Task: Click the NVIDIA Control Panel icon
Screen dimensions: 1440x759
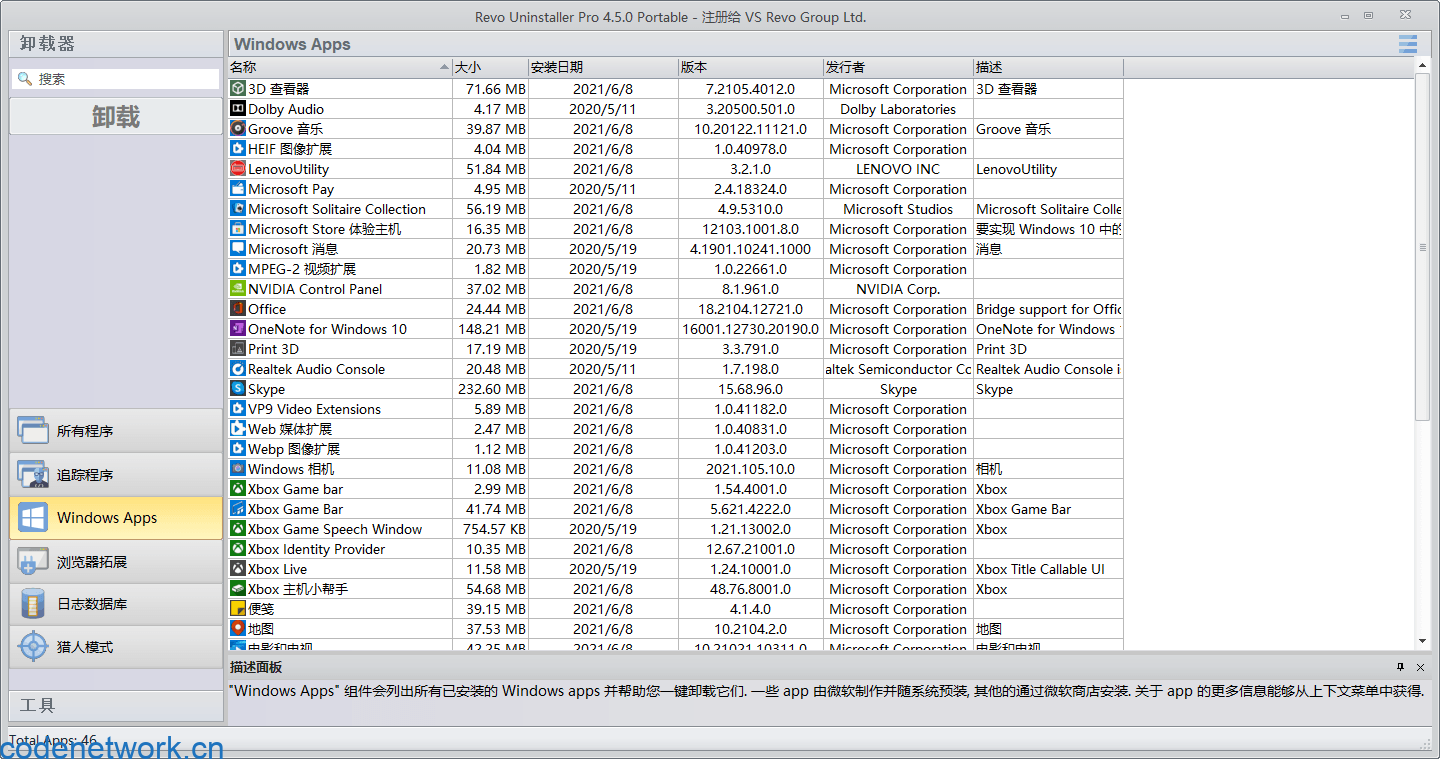Action: point(238,289)
